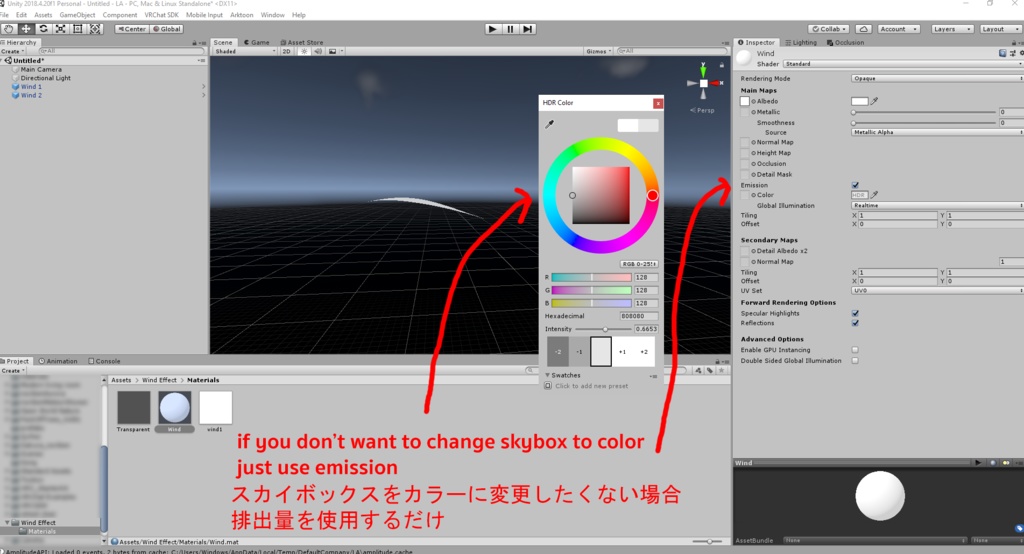1024x554 pixels.
Task: Close the HDR Color window
Action: pyautogui.click(x=658, y=103)
